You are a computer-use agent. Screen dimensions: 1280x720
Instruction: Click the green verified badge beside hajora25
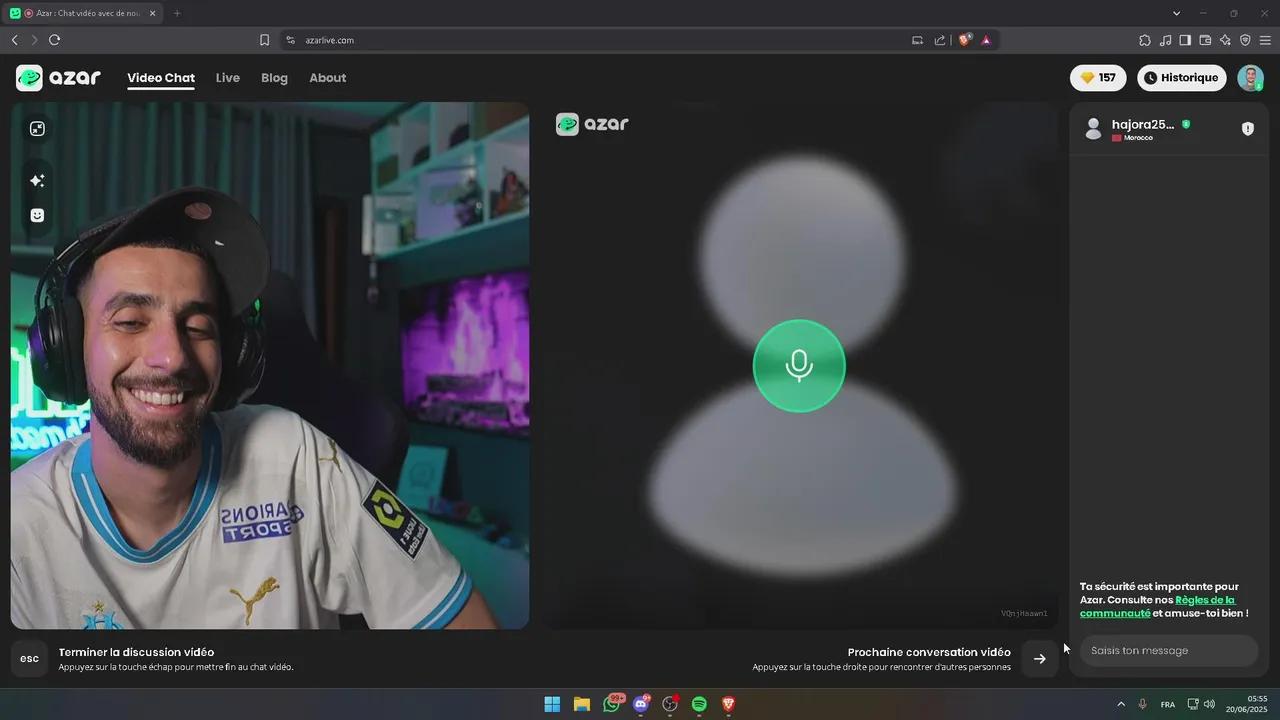point(1186,124)
